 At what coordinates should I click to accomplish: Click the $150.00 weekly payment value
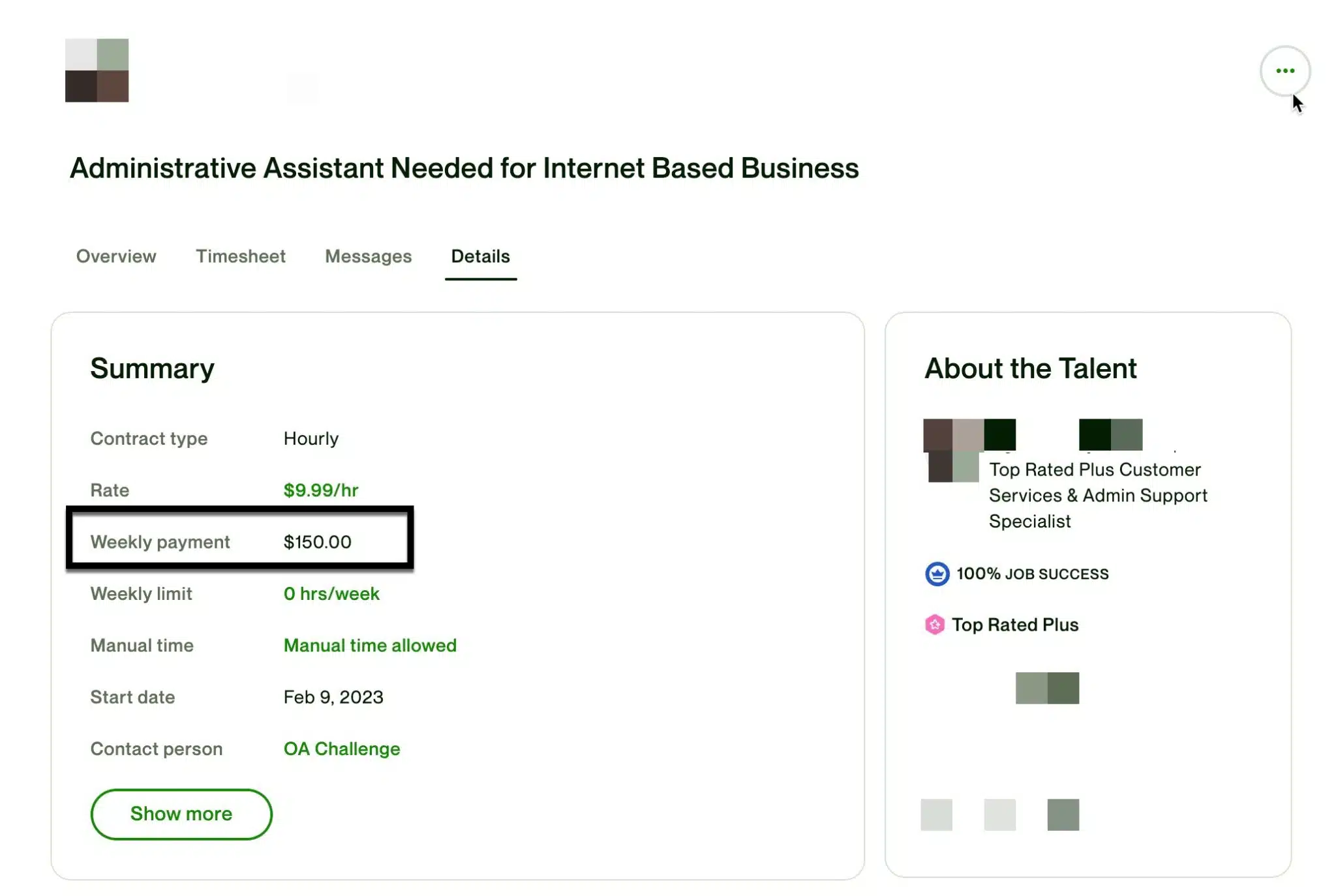(317, 542)
